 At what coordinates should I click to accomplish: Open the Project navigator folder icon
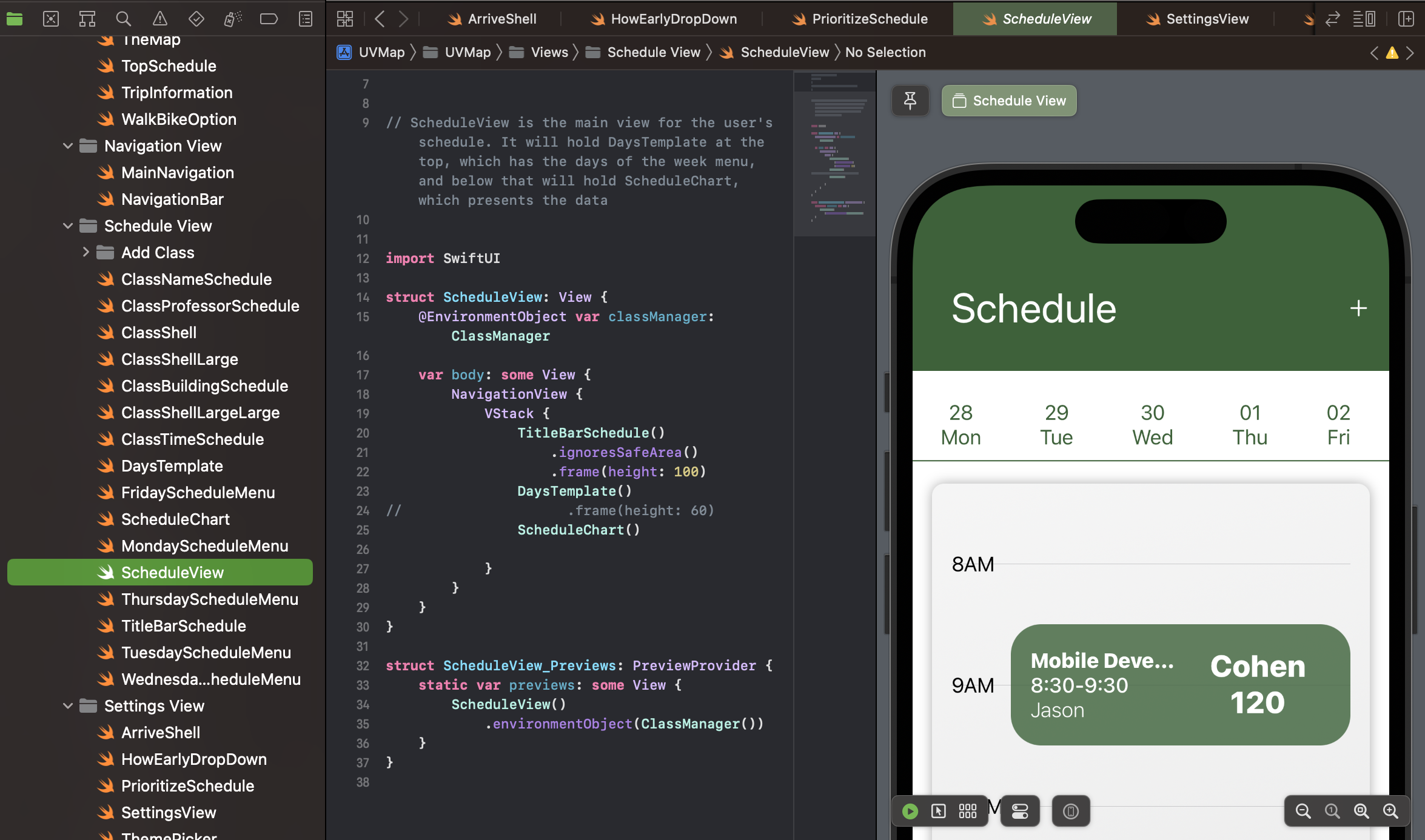point(15,19)
